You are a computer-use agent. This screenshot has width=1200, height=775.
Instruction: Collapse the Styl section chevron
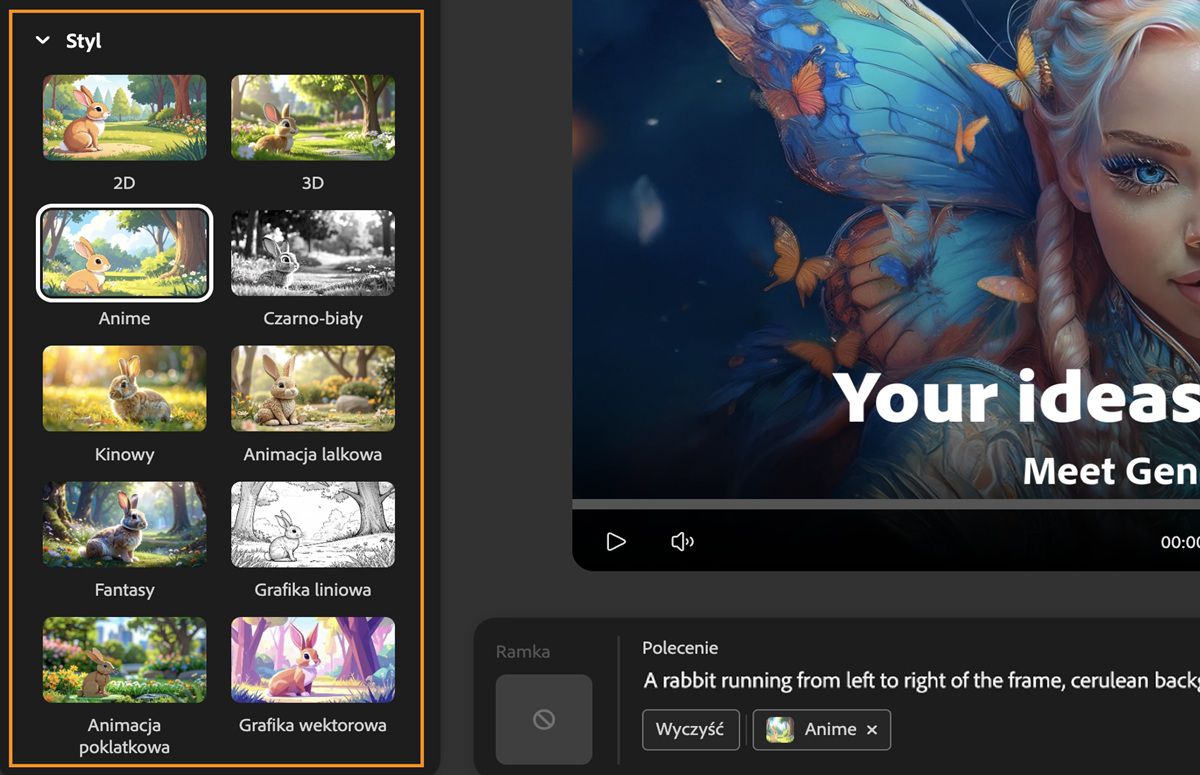point(42,41)
